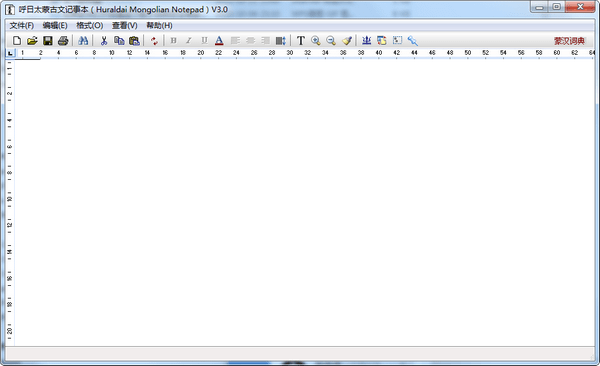
Task: Click the blue wrench tool icon
Action: [x=412, y=41]
